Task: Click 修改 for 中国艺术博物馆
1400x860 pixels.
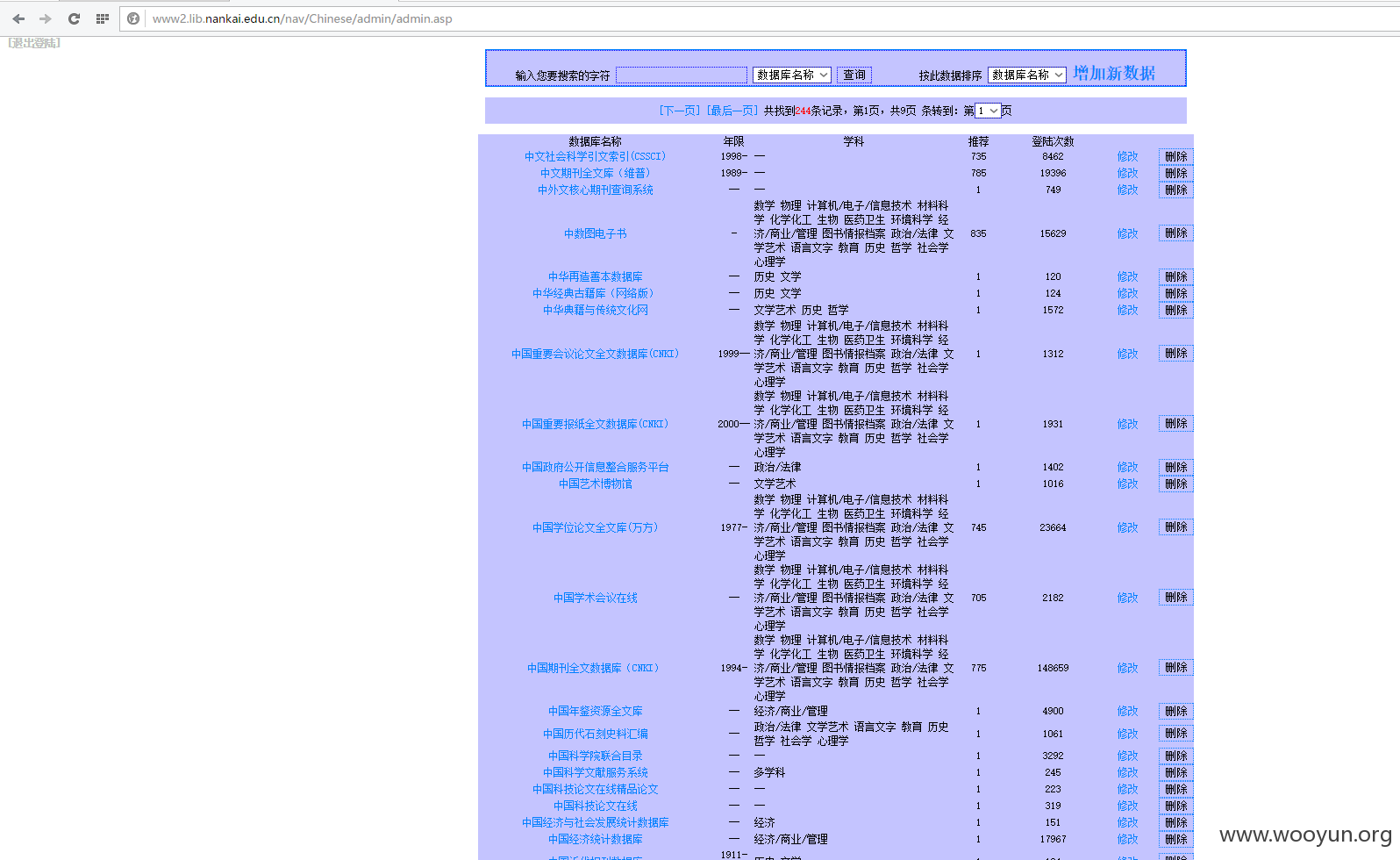Action: point(1128,484)
